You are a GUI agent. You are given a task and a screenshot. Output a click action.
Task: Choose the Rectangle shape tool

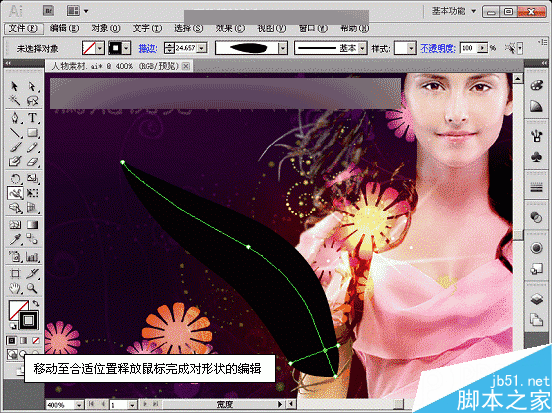32,132
